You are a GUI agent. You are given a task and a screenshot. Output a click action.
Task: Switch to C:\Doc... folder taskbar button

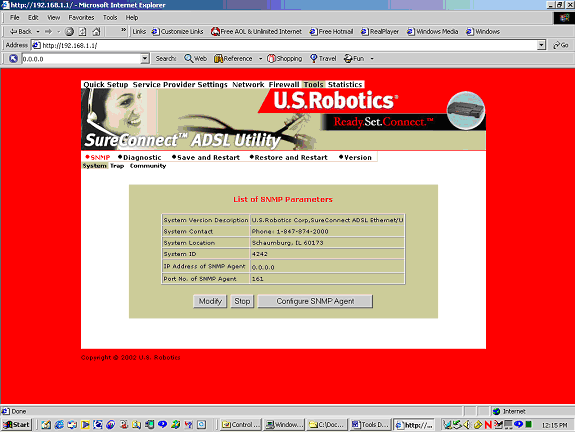pos(327,425)
